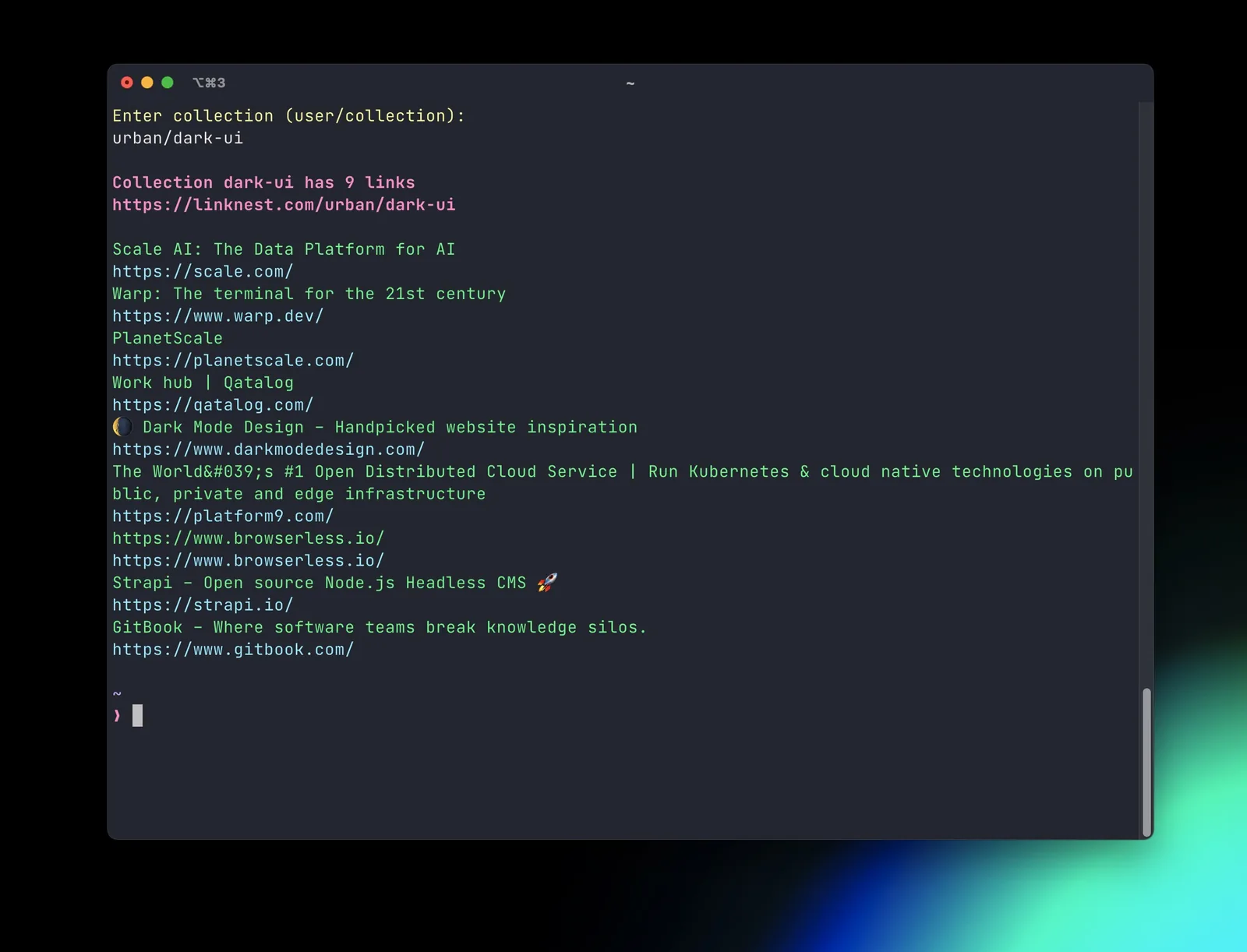Click the "PlanetScale" title line
The height and width of the screenshot is (952, 1247).
coord(168,338)
